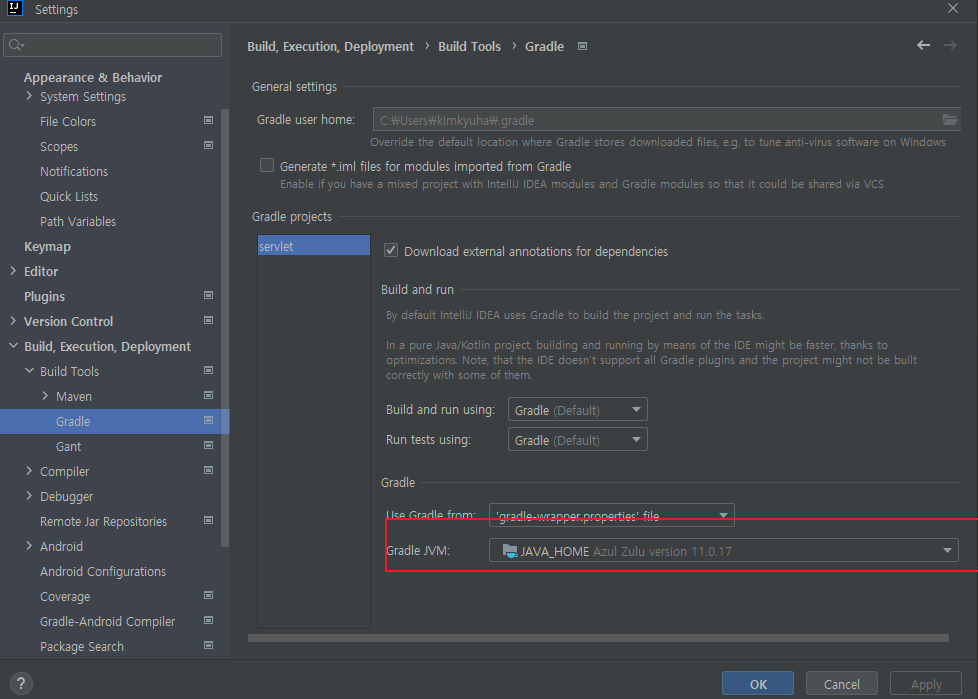
Task: Focus the settings search field
Action: [x=112, y=45]
